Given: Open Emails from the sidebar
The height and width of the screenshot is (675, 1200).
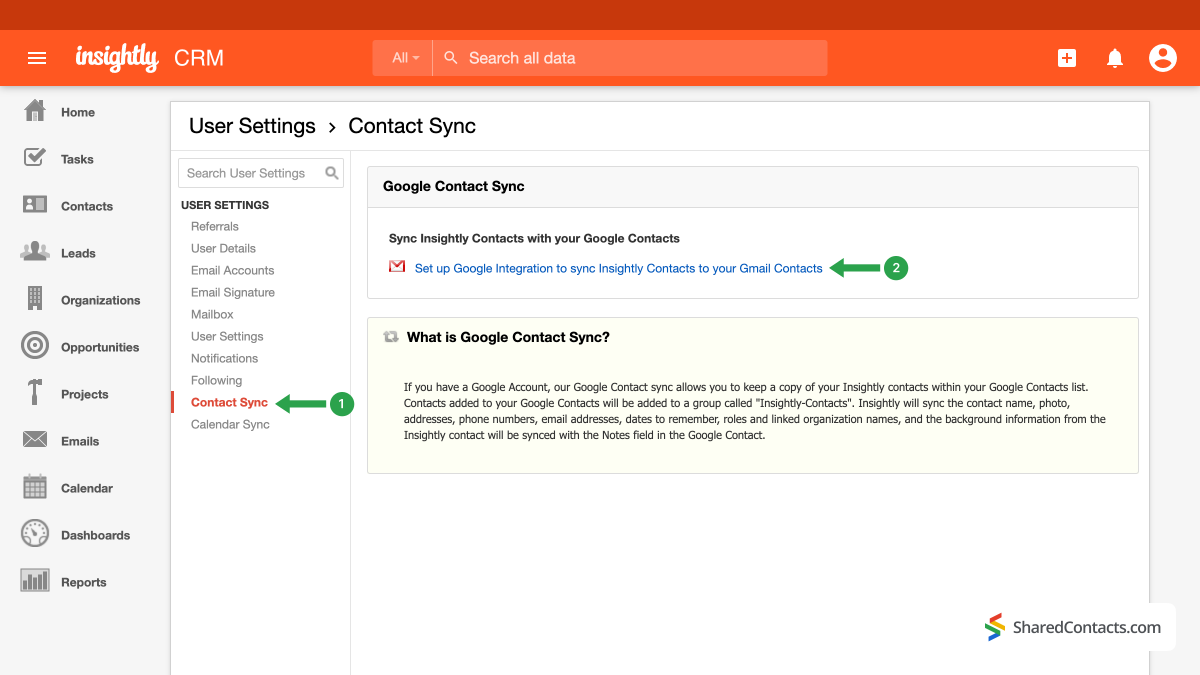Looking at the screenshot, I should 80,442.
